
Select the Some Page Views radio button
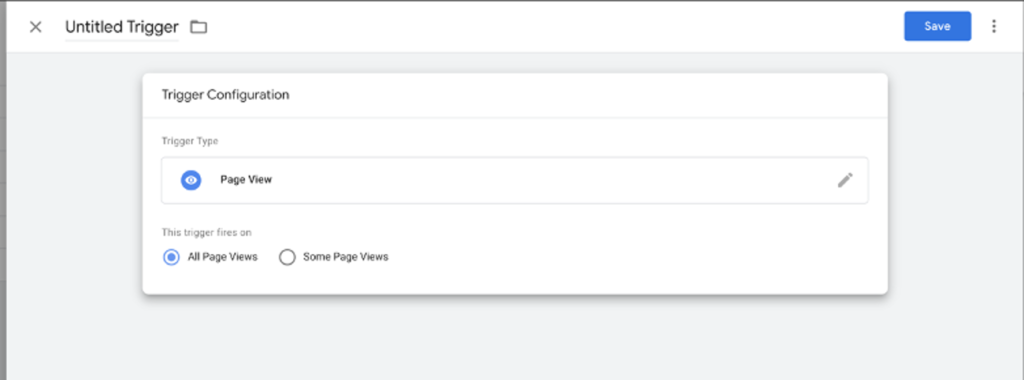pos(287,257)
